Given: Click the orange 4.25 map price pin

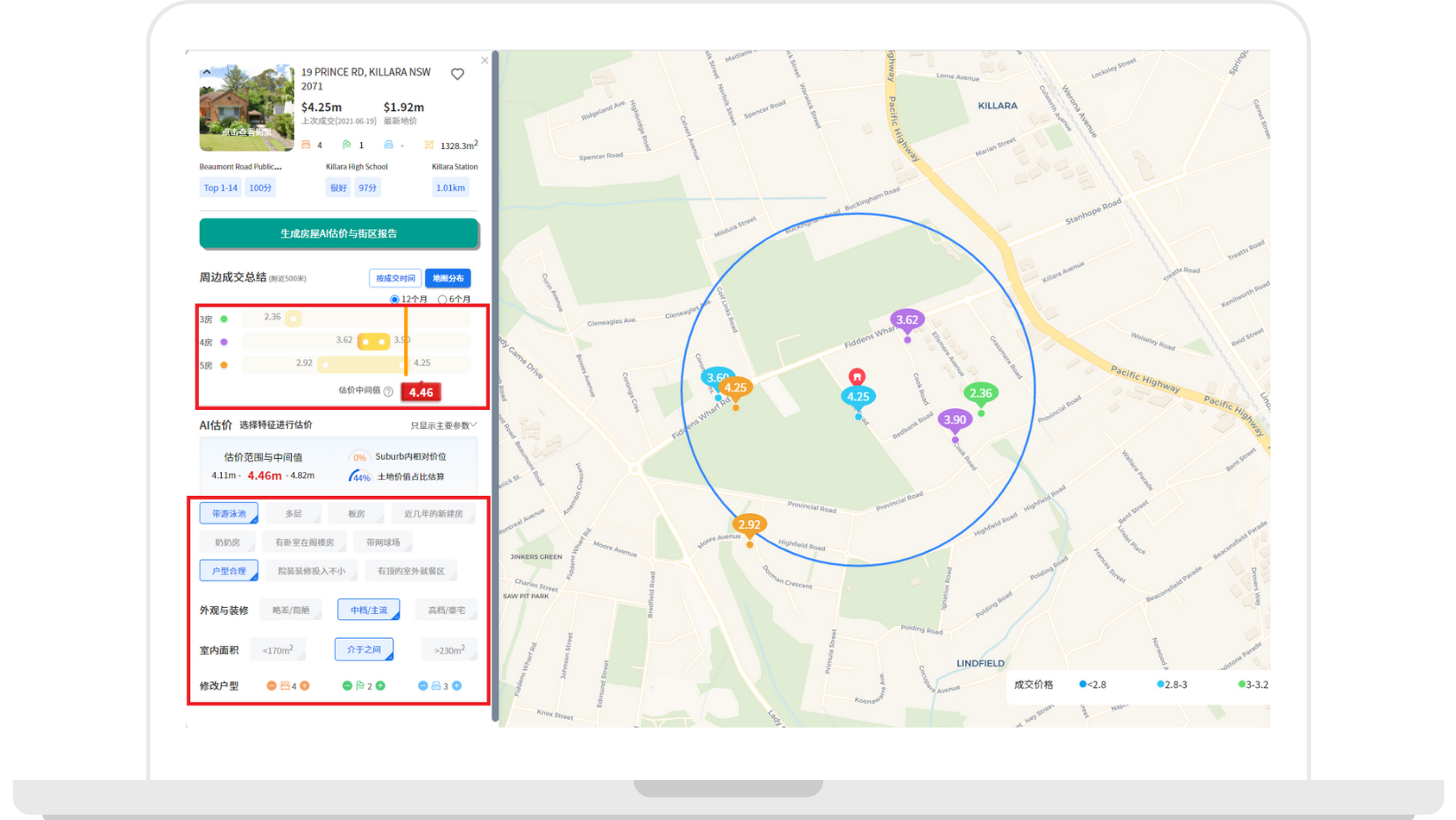Looking at the screenshot, I should [x=735, y=388].
